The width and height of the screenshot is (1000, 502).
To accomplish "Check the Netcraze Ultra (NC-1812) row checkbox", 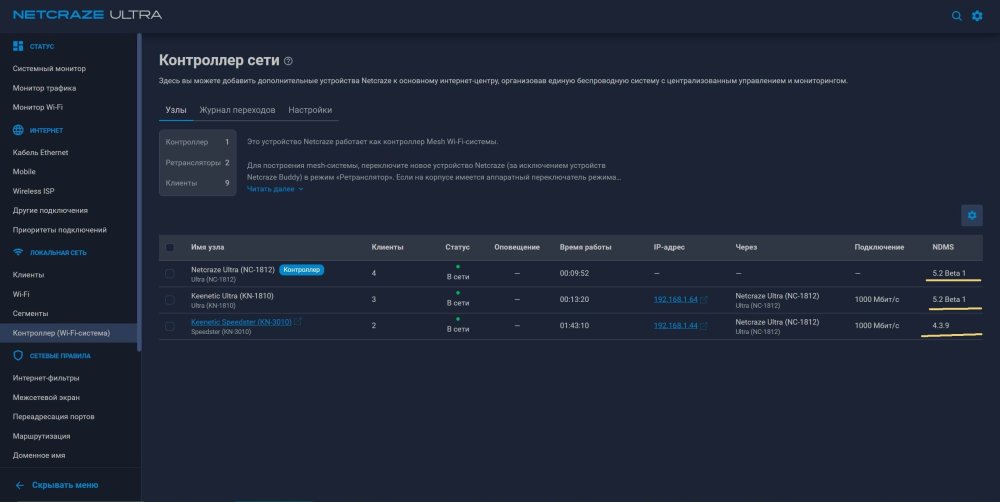I will tap(170, 274).
